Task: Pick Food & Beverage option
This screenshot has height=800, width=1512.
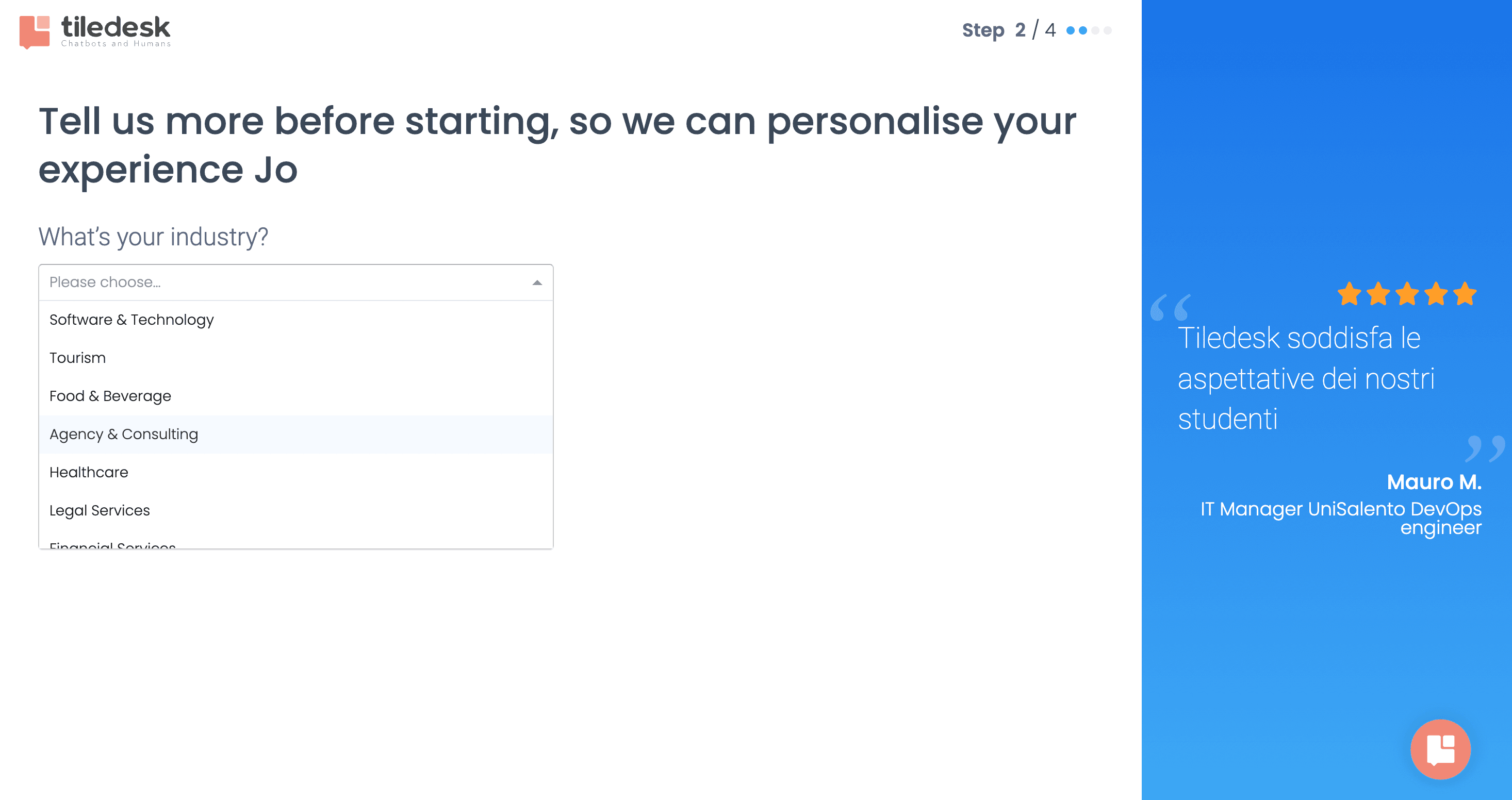Action: pyautogui.click(x=296, y=396)
